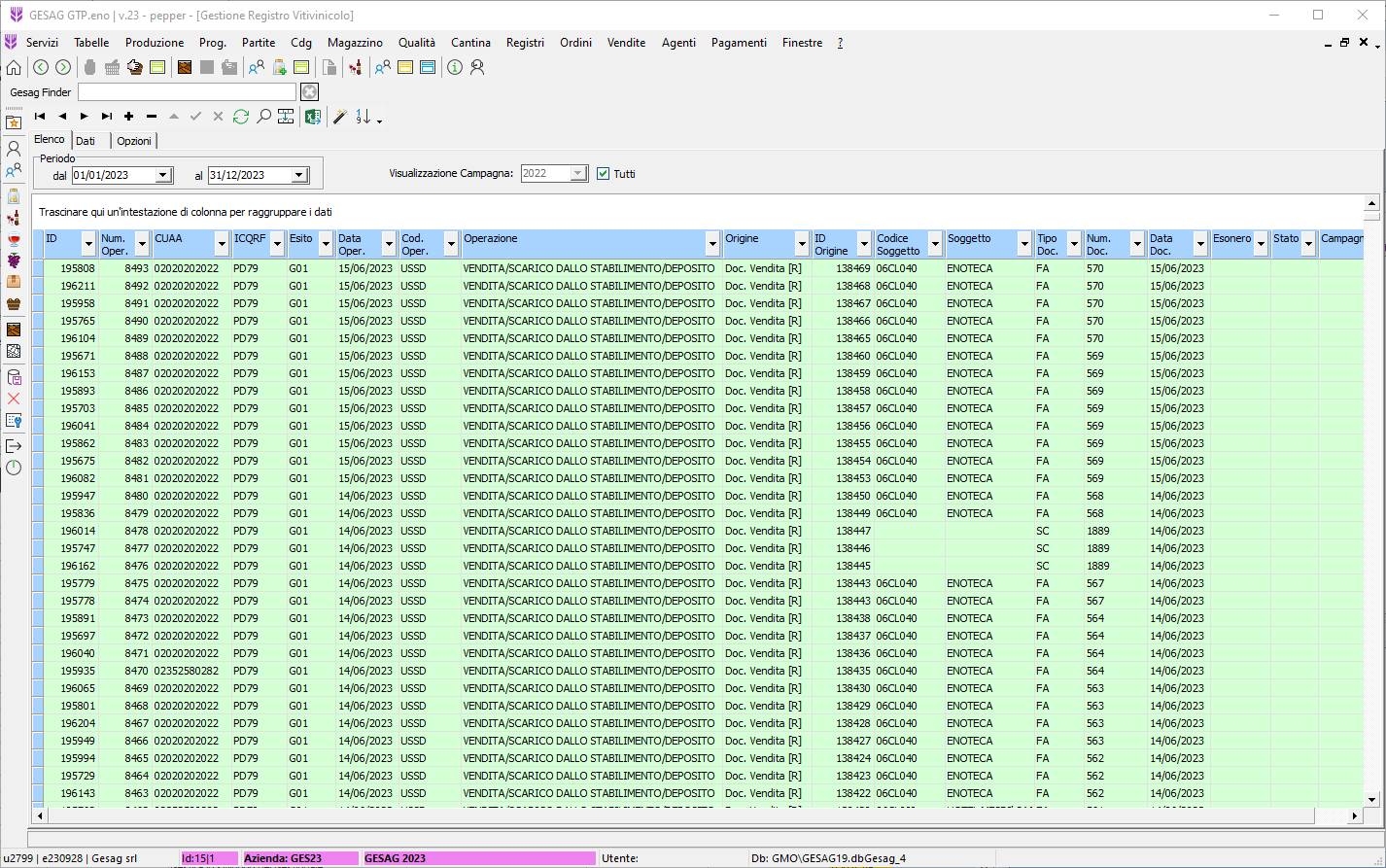Click the green forward arrow icon
The height and width of the screenshot is (868, 1386).
click(x=63, y=67)
